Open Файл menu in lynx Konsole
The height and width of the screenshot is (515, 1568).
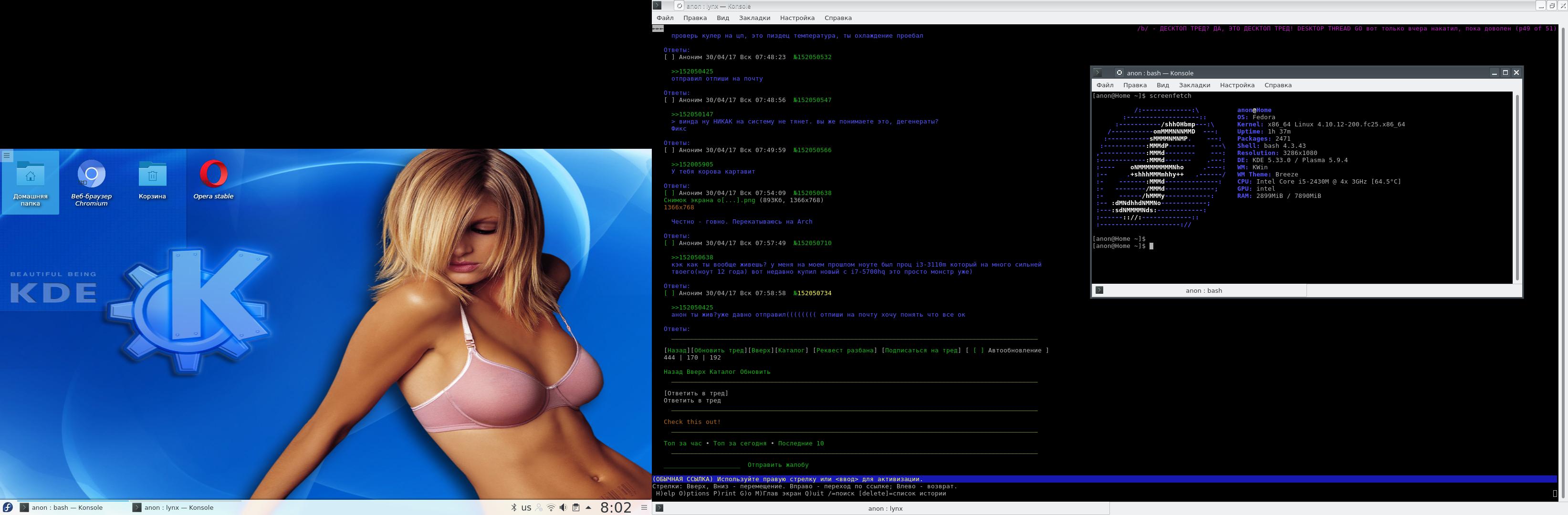click(665, 18)
